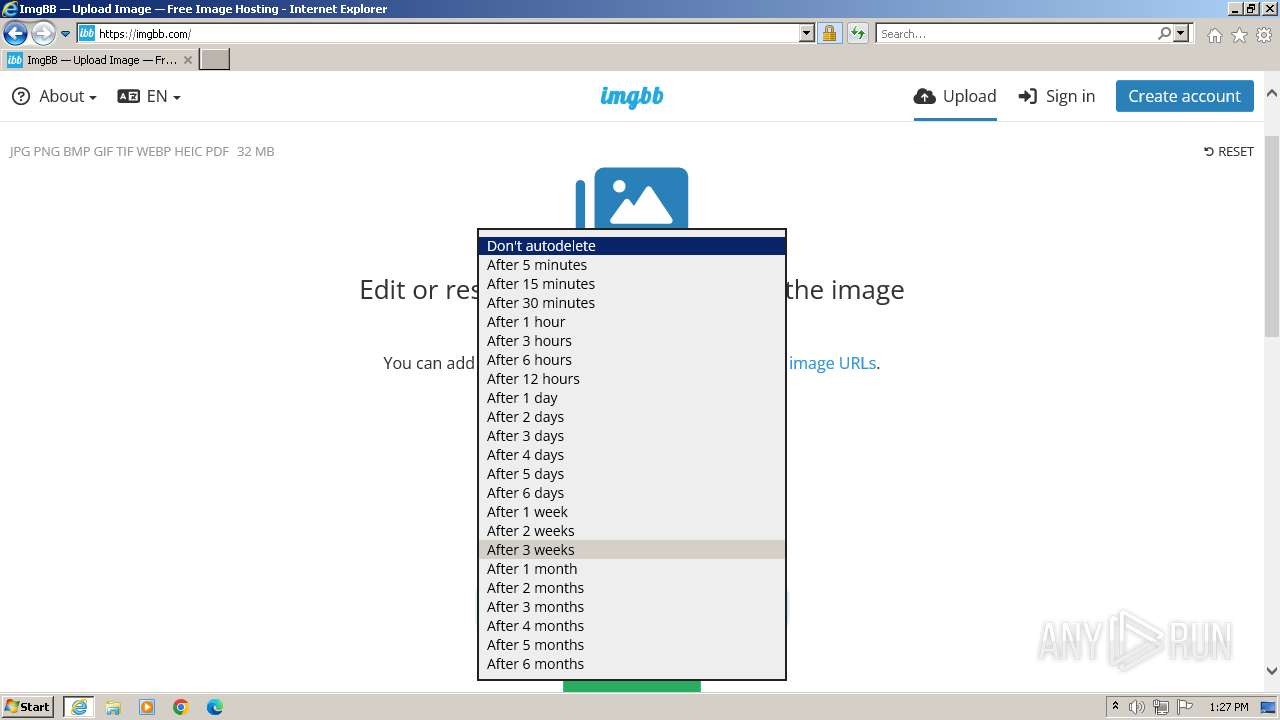Open Favorites star icon

[1239, 35]
